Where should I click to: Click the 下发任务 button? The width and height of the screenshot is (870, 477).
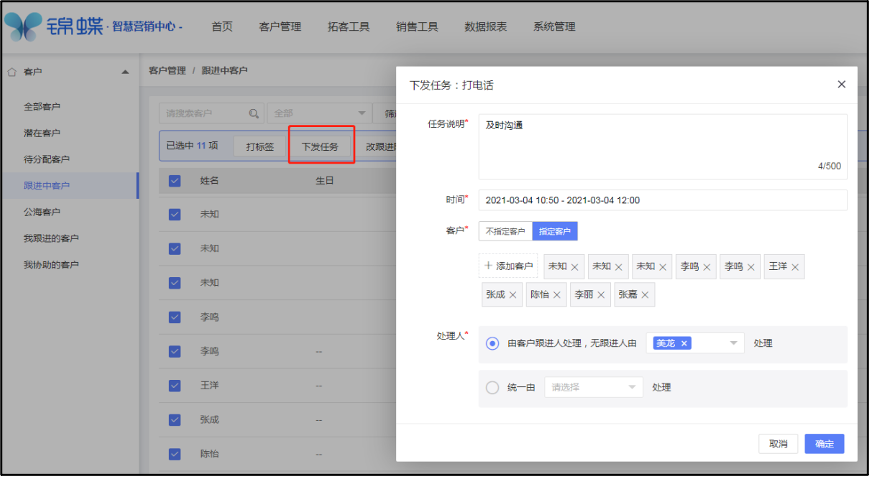320,146
